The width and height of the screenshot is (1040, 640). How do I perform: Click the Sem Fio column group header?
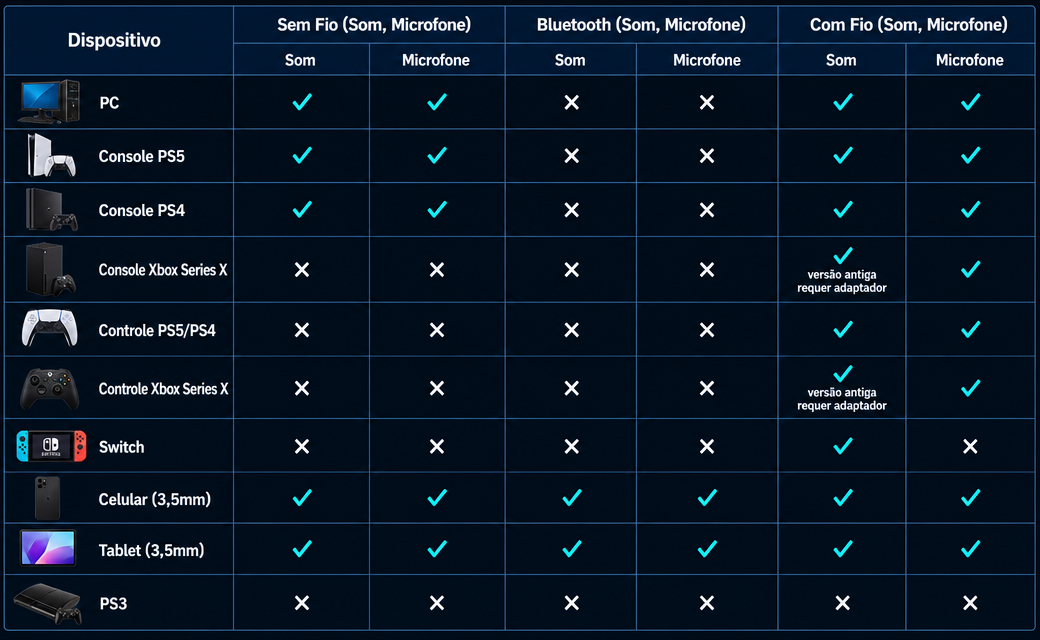click(374, 25)
